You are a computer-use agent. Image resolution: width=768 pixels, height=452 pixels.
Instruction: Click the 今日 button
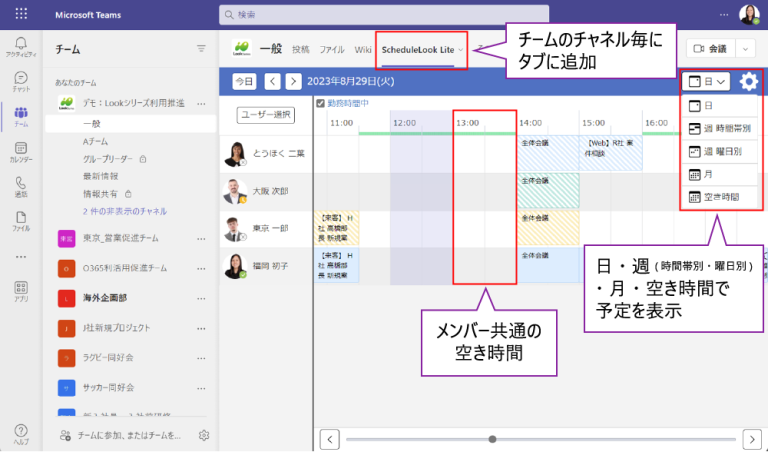(x=244, y=81)
